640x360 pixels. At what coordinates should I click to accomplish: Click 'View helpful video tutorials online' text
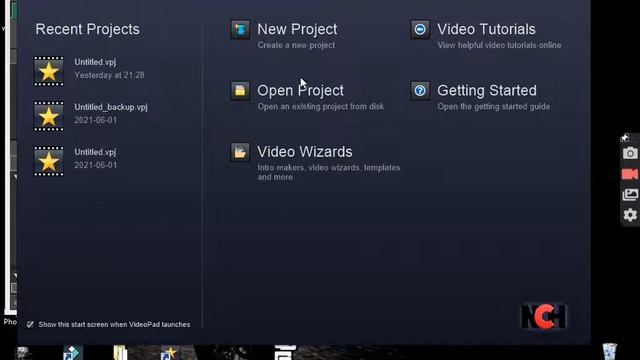pyautogui.click(x=499, y=45)
